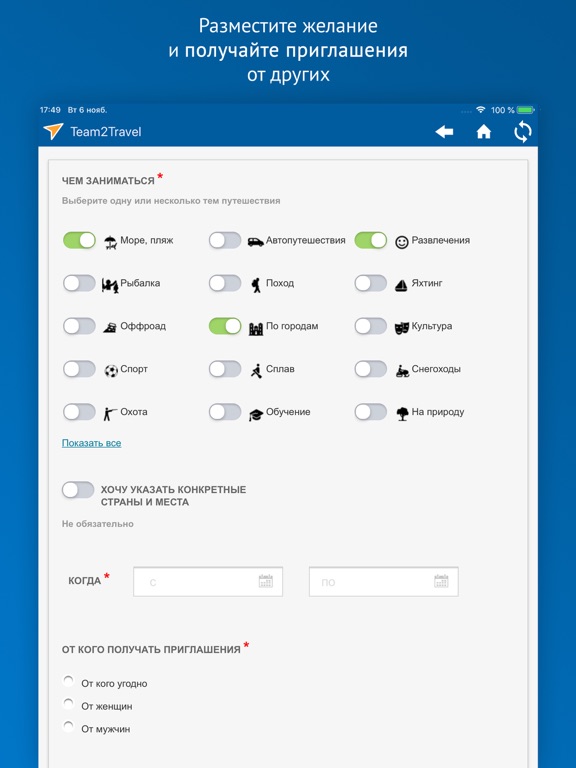This screenshot has width=576, height=768.
Task: Enable the Снегоходы switch
Action: click(x=371, y=369)
